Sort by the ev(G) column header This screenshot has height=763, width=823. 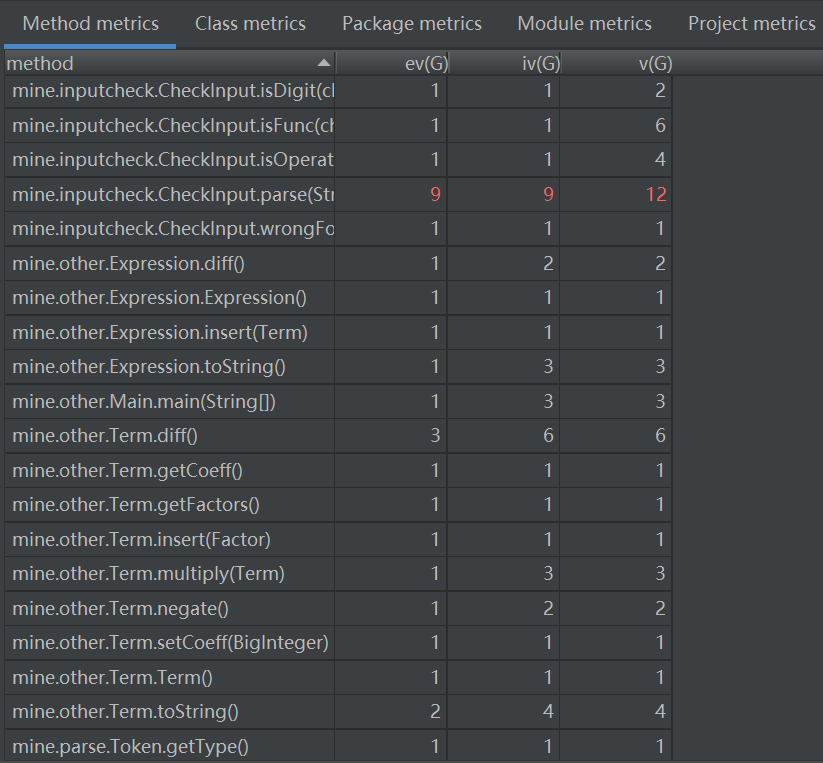pos(392,63)
